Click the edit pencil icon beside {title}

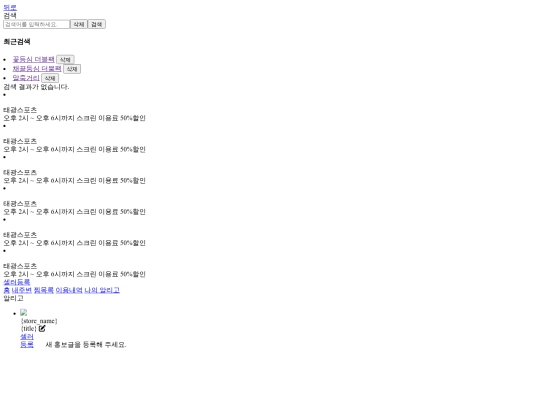click(x=42, y=329)
